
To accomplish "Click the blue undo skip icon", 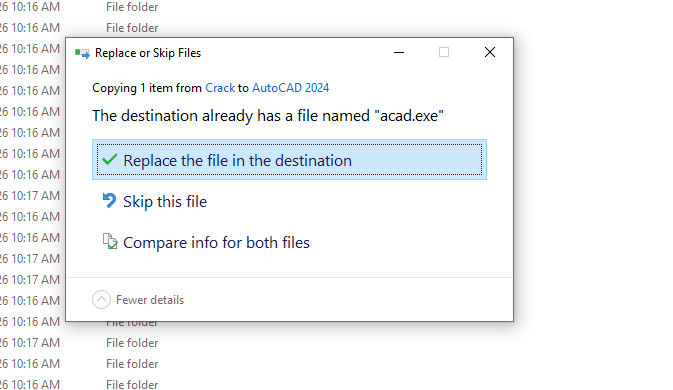I will coord(109,200).
